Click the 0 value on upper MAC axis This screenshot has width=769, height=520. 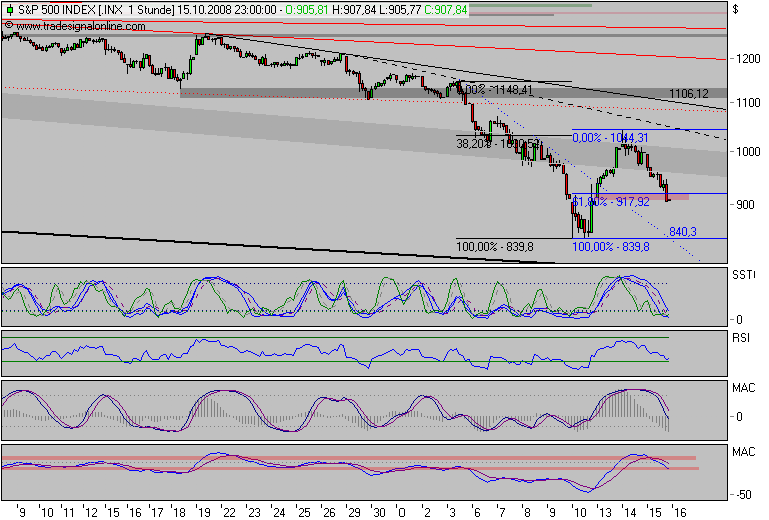pyautogui.click(x=739, y=417)
